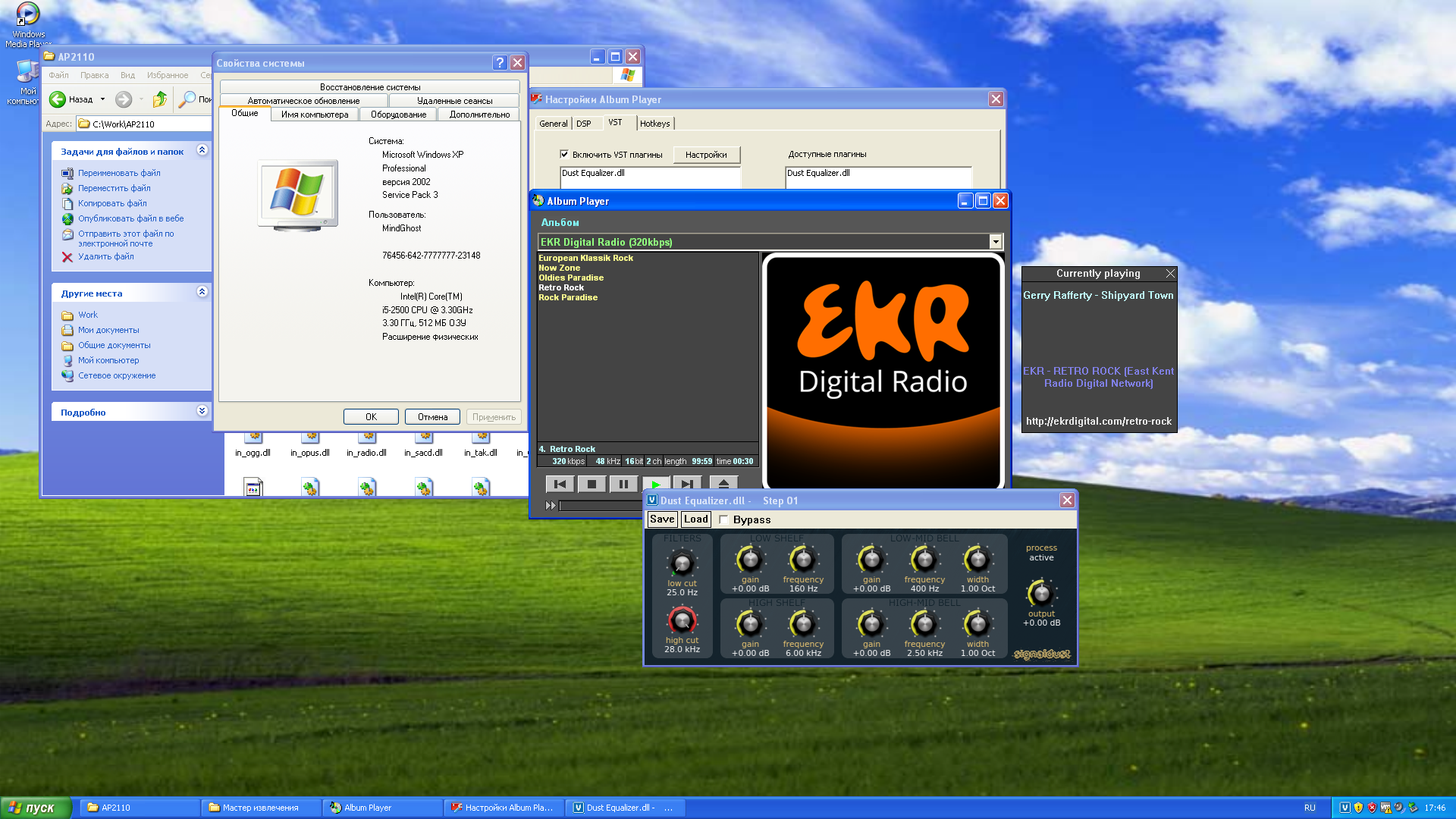The height and width of the screenshot is (819, 1456).
Task: Open the Файл menu in the AP2110 window
Action: [x=58, y=75]
